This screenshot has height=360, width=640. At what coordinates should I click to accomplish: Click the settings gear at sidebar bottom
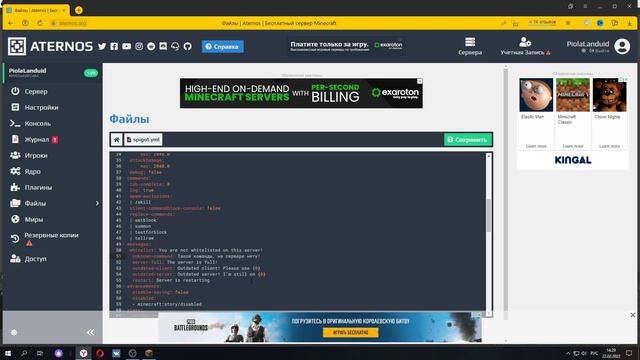14,332
